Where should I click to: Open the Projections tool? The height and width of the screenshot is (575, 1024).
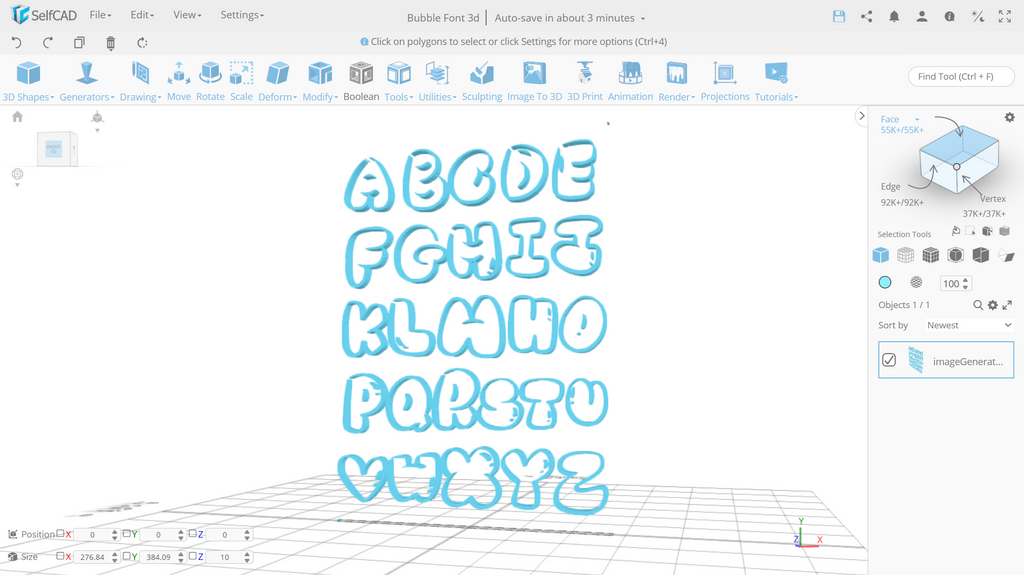coord(725,81)
